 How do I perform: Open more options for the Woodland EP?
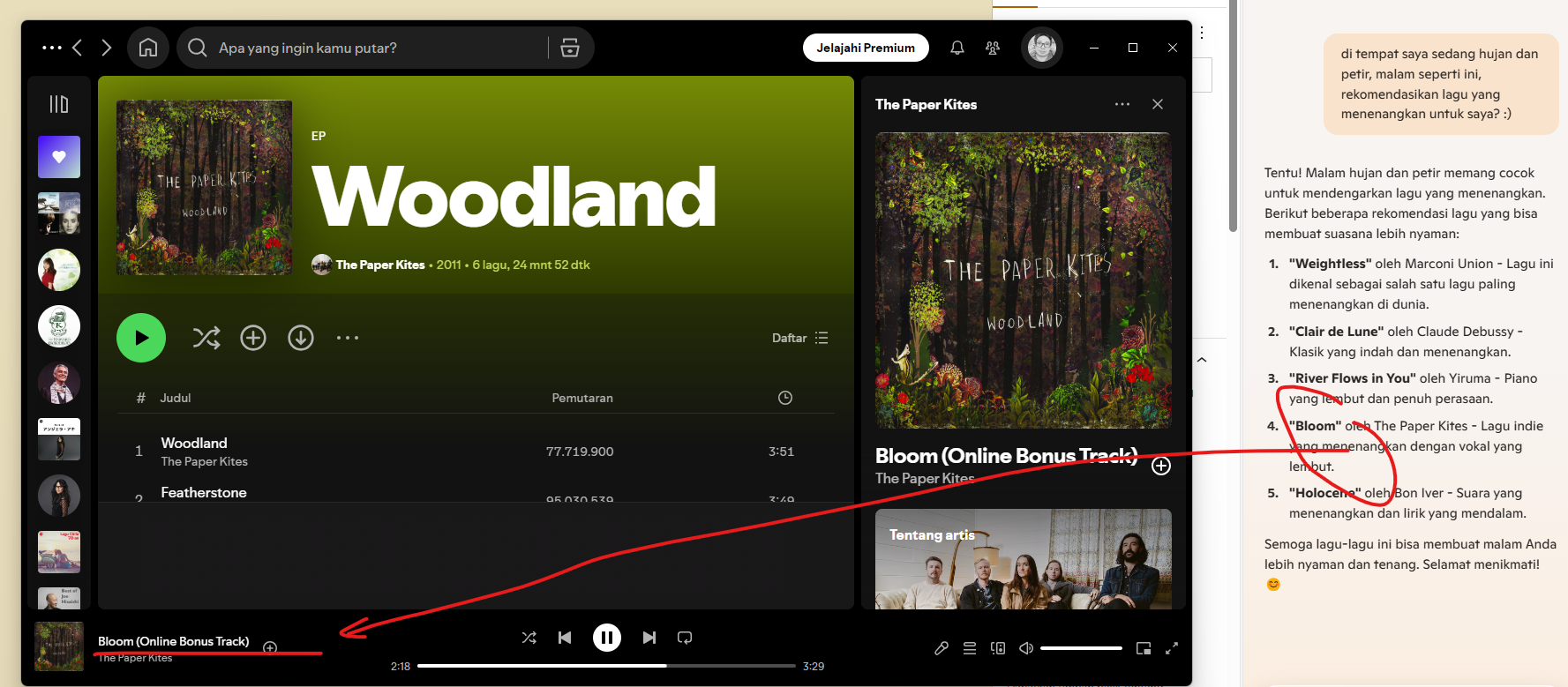[348, 338]
